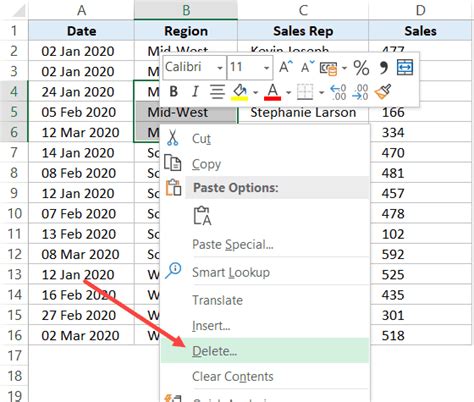Click the Center align icon

(217, 91)
